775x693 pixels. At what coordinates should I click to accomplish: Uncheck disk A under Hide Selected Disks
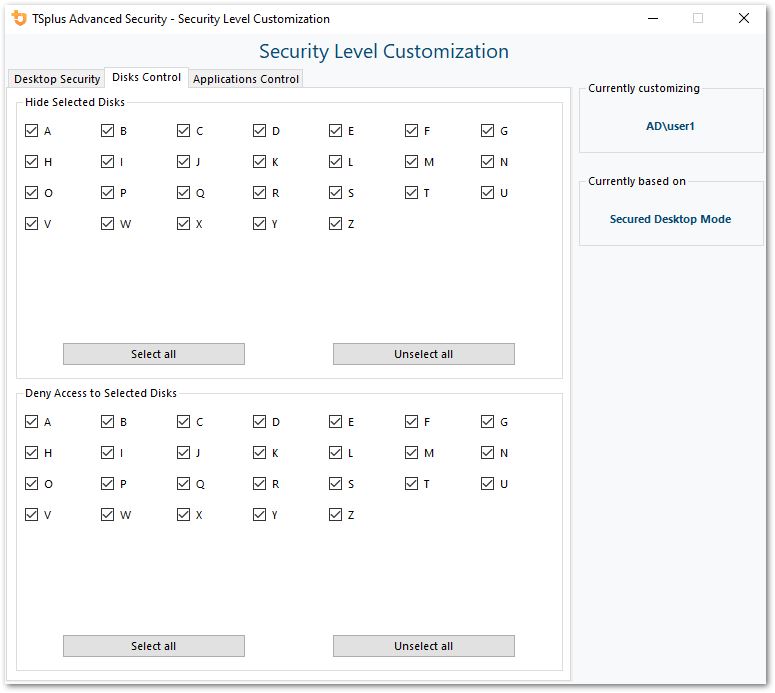point(32,131)
